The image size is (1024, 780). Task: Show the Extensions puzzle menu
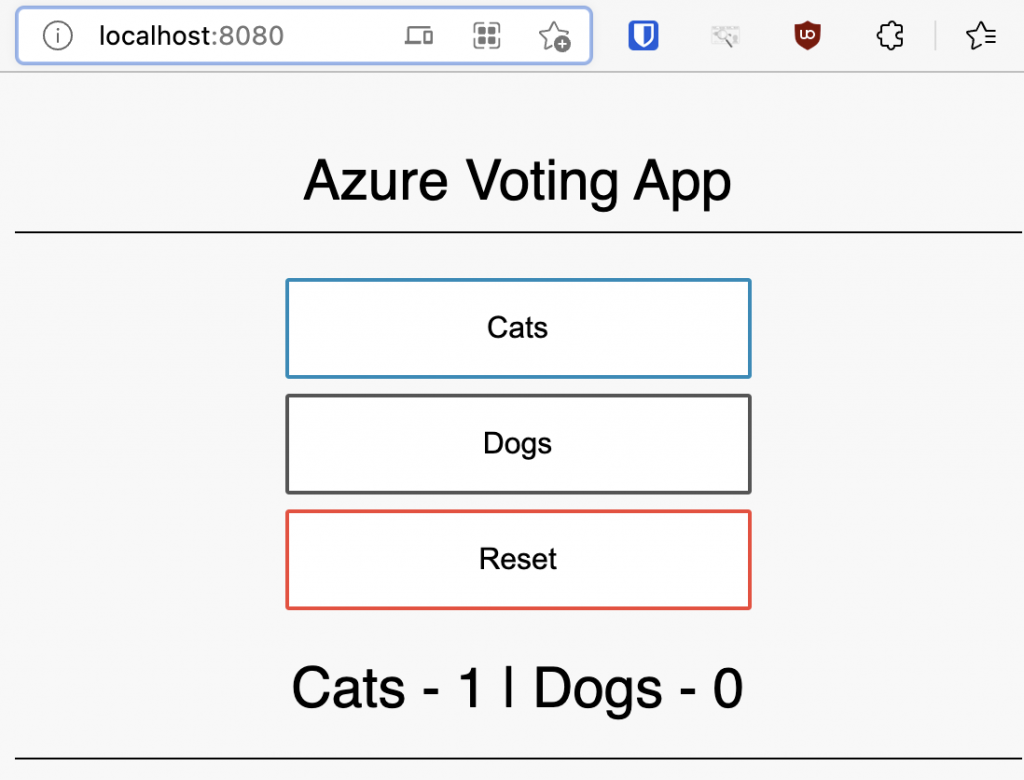(889, 35)
